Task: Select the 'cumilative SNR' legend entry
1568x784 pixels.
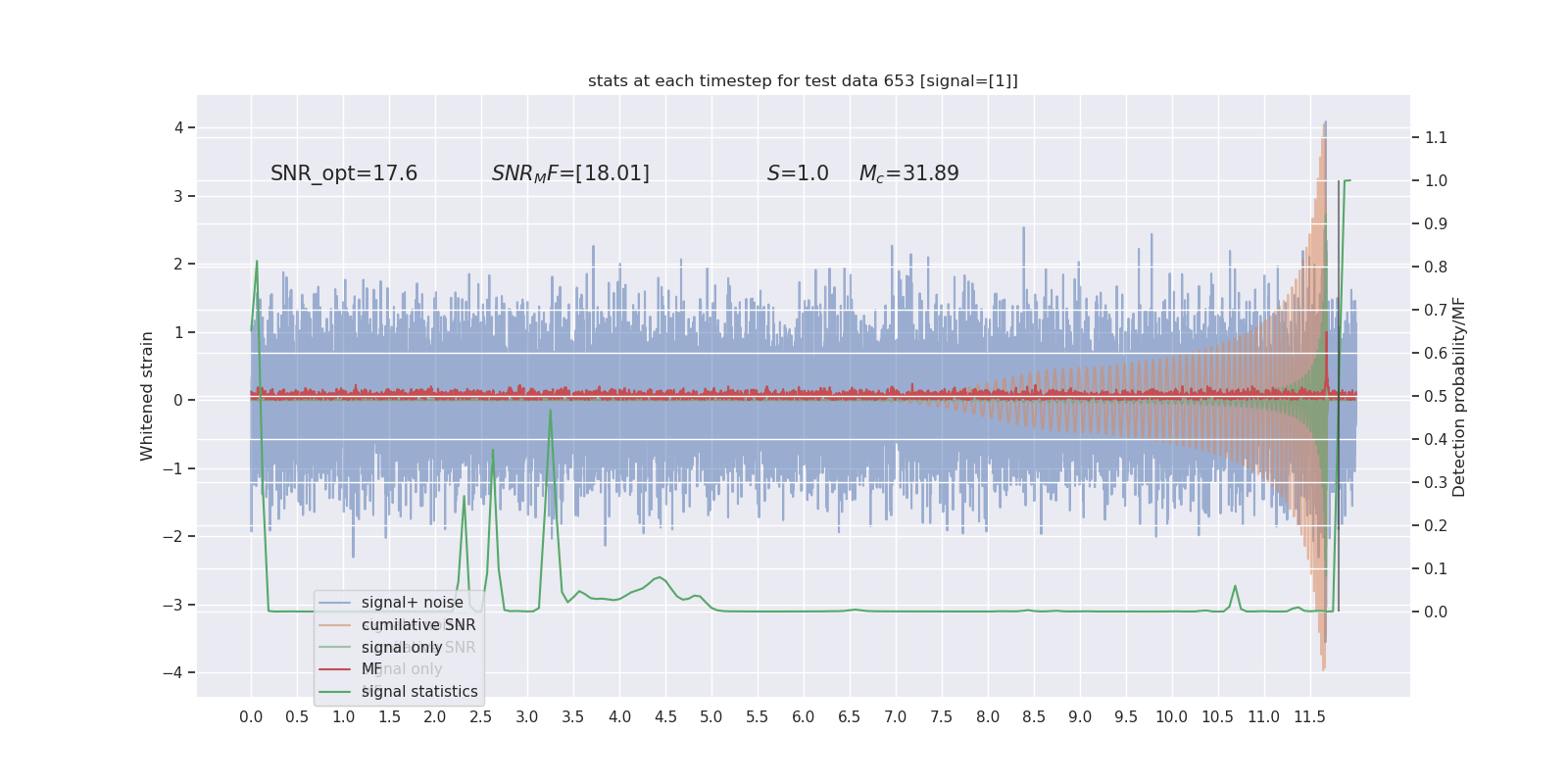Action: coord(418,625)
